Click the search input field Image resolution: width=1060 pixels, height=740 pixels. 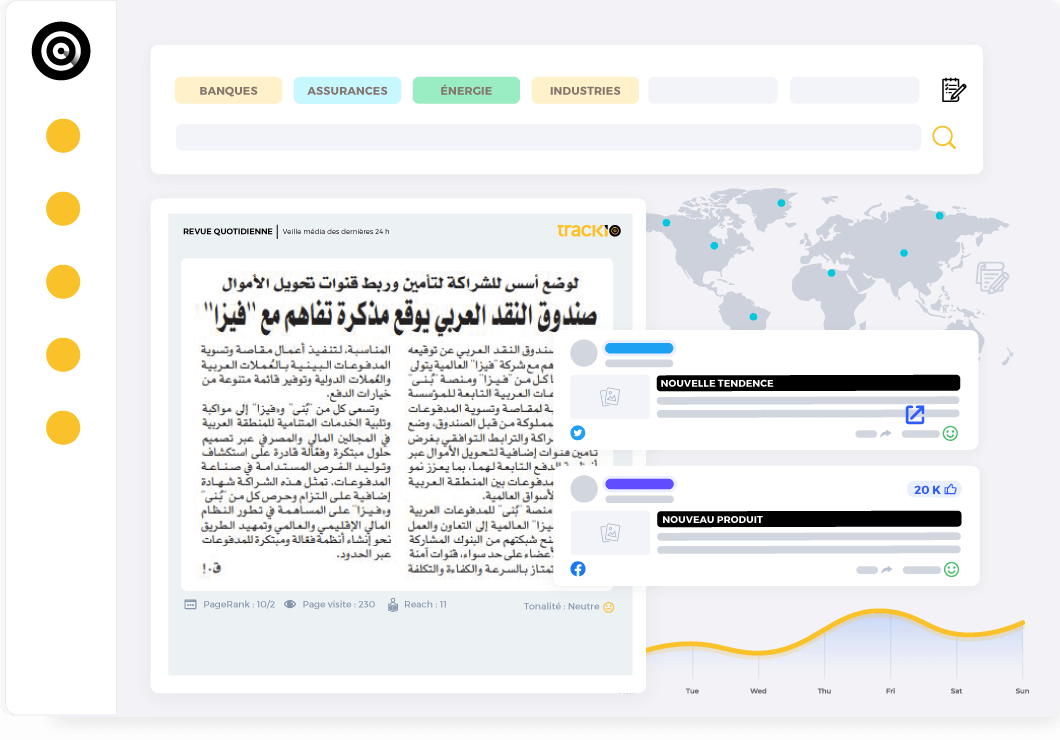click(x=547, y=137)
